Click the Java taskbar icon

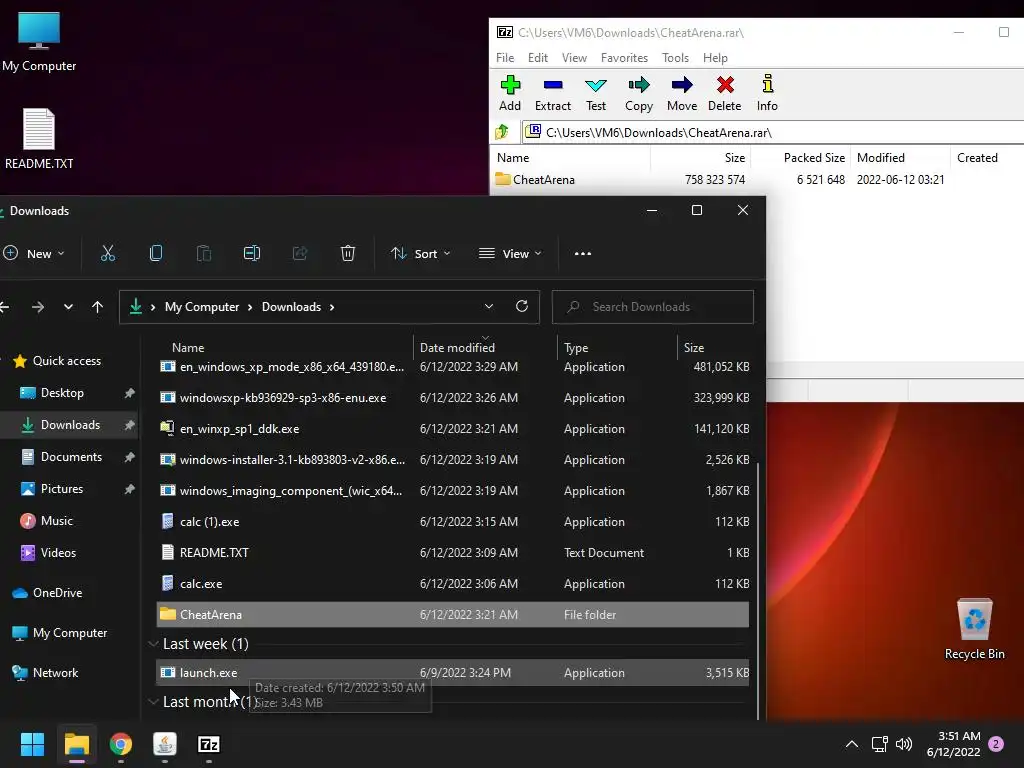pos(165,744)
